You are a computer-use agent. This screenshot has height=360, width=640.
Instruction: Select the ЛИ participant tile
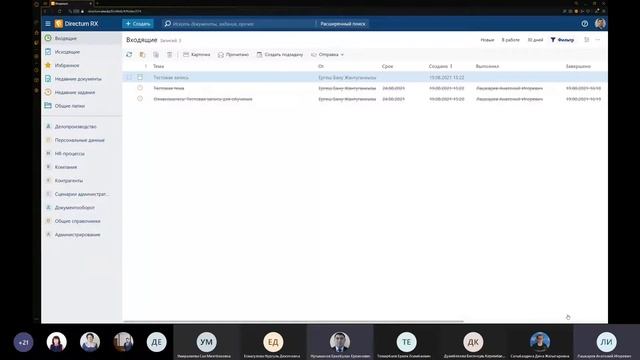[607, 342]
